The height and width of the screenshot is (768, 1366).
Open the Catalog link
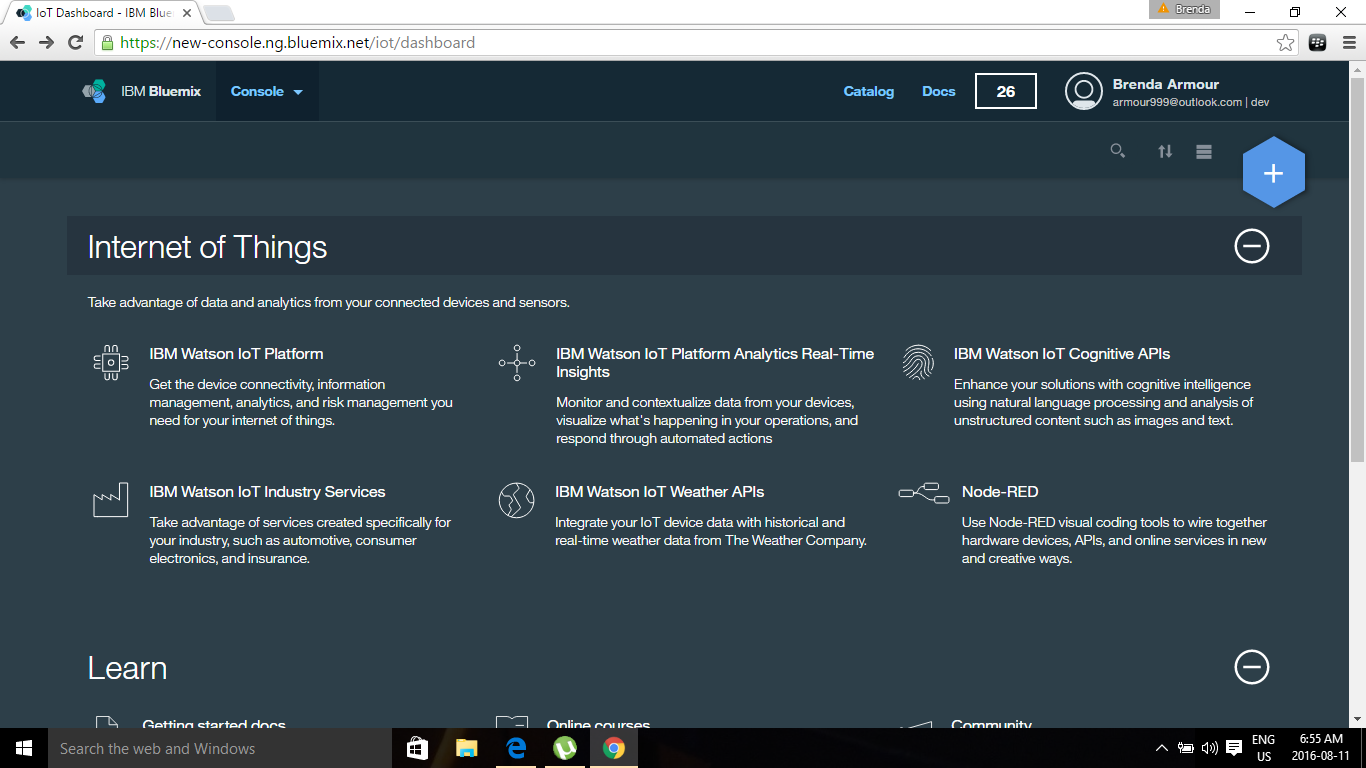tap(869, 91)
